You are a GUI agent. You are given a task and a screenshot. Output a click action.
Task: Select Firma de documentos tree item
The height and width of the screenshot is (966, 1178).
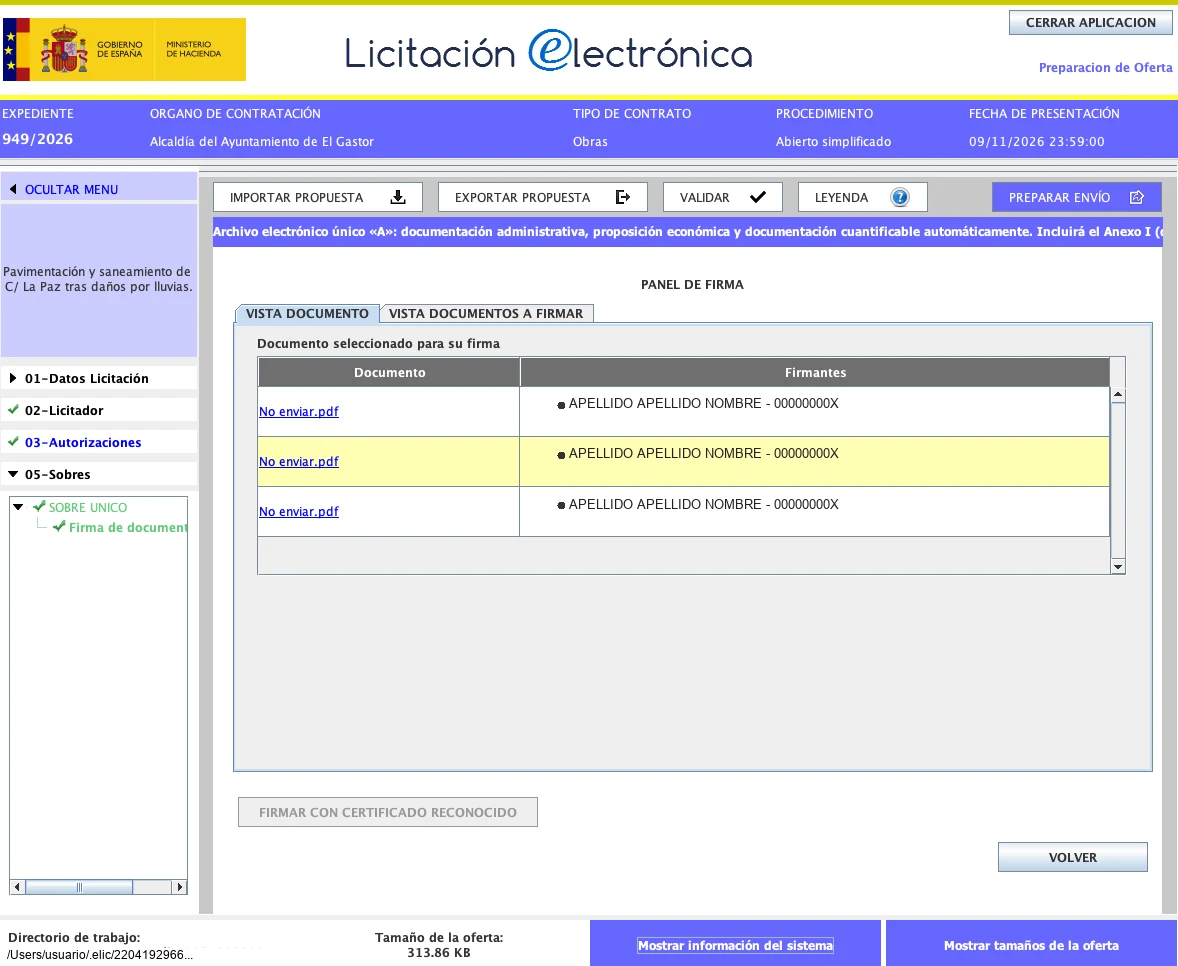tap(128, 527)
